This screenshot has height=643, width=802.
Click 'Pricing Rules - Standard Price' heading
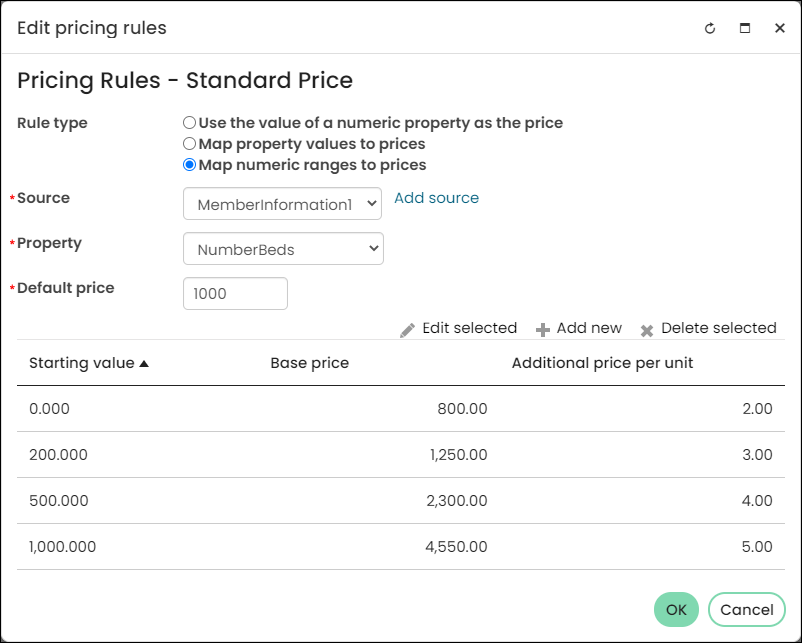click(x=185, y=80)
